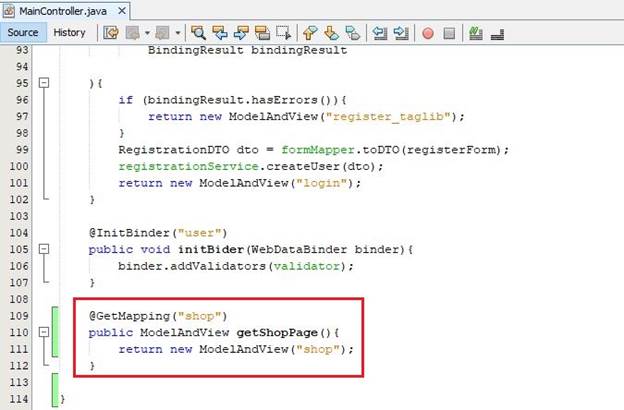Screen dimensions: 624x410
Task: Open the Forward navigation dropdown arrow
Action: (177, 33)
